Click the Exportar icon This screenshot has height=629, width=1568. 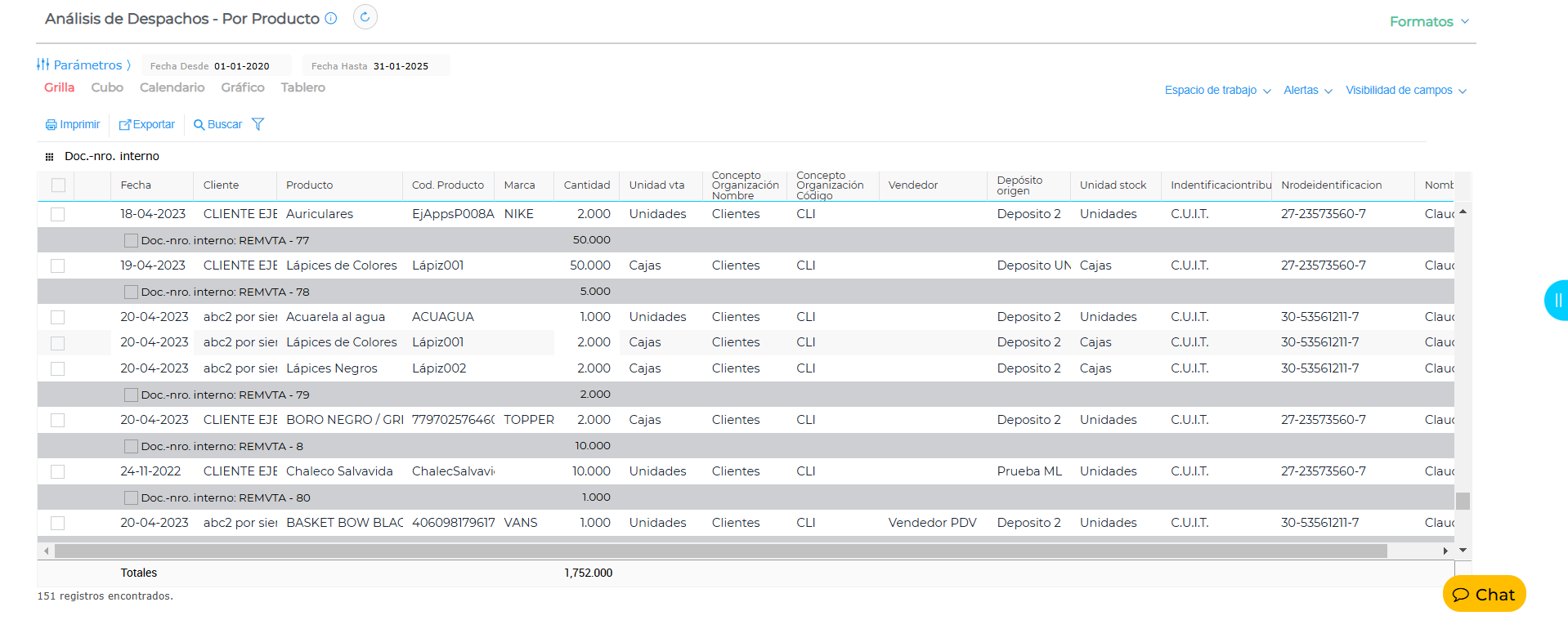pyautogui.click(x=125, y=125)
